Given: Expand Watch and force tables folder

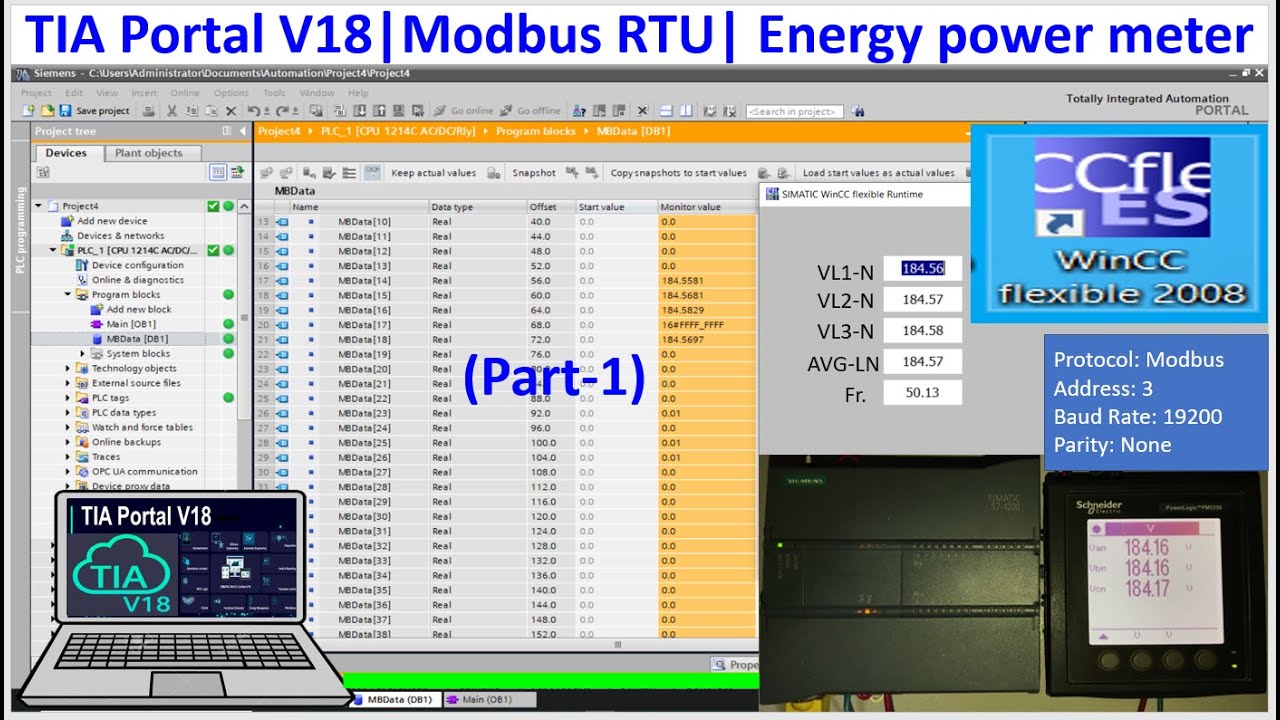Looking at the screenshot, I should 68,427.
